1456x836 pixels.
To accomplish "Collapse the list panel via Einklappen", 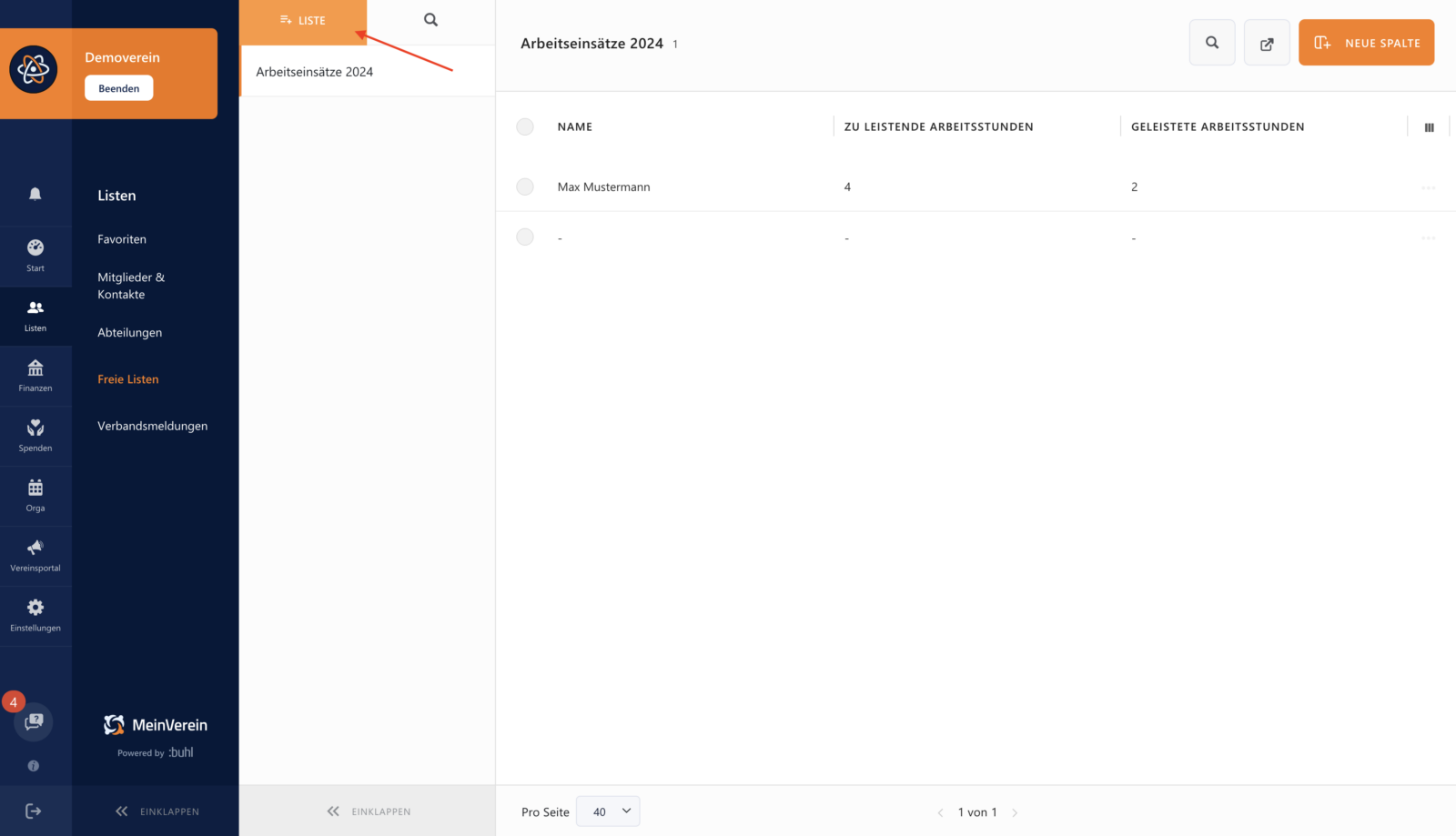I will [369, 811].
